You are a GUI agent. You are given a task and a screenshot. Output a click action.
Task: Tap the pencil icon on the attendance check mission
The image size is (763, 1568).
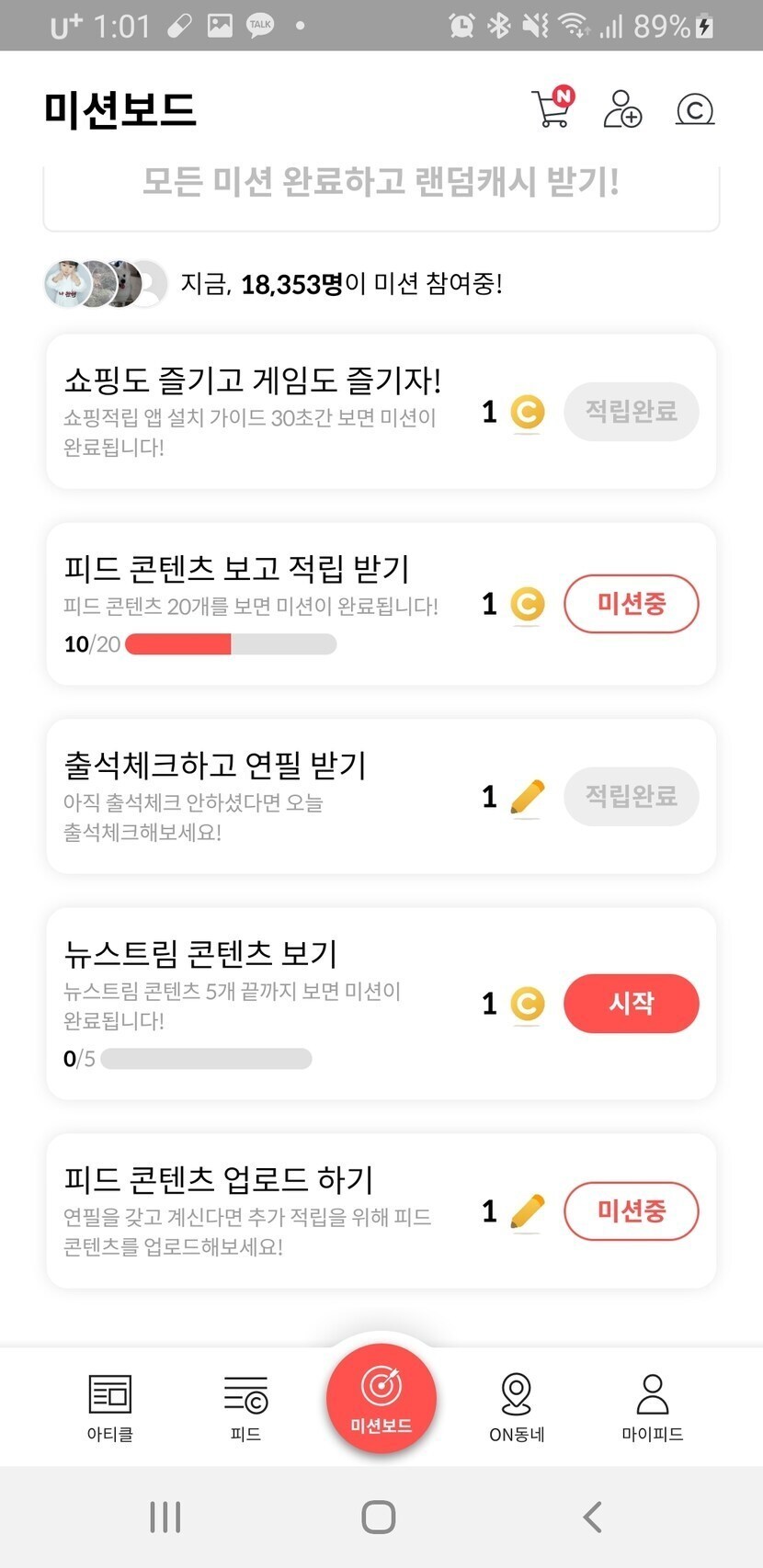(527, 797)
